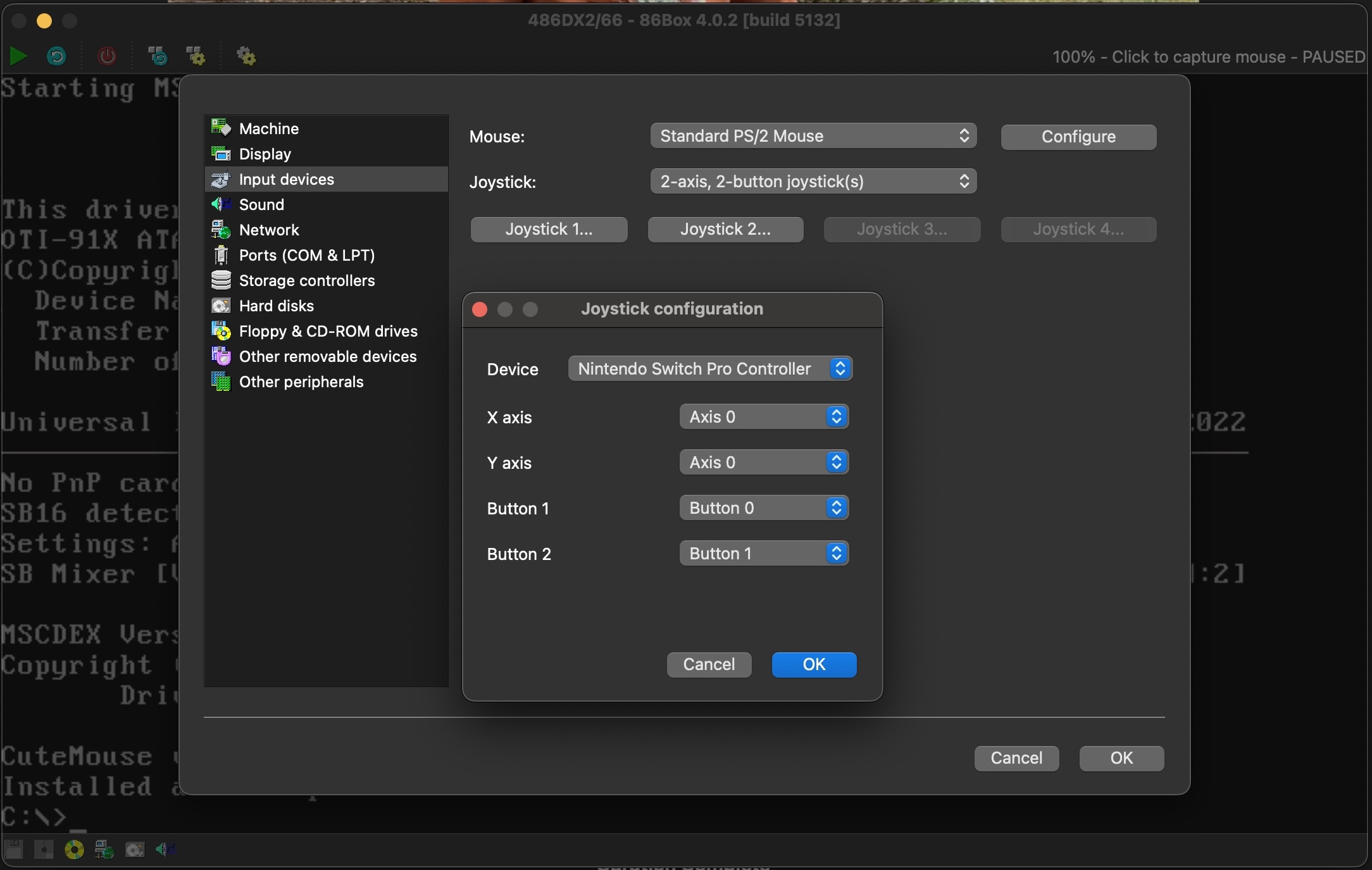
Task: Open the emulator settings gear icon
Action: click(247, 56)
